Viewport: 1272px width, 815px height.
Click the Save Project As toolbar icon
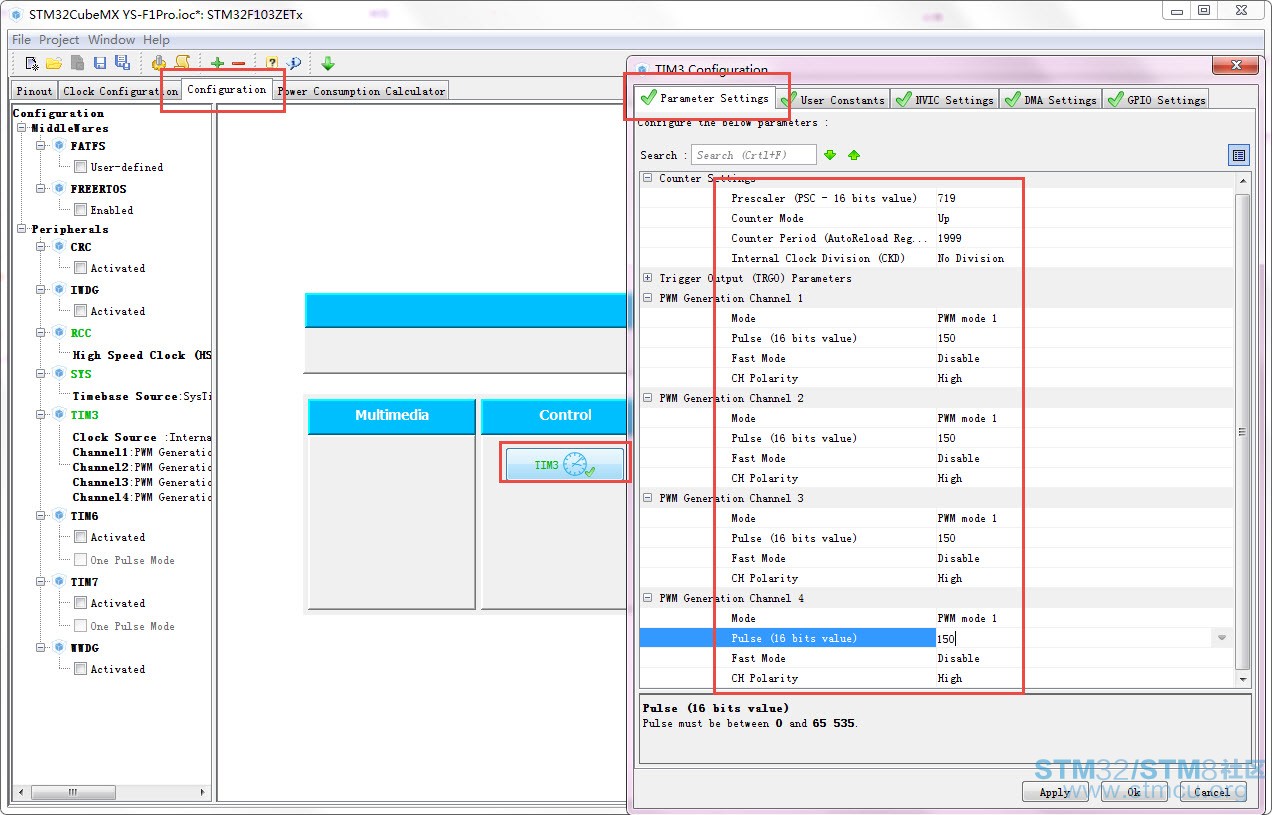pos(122,63)
